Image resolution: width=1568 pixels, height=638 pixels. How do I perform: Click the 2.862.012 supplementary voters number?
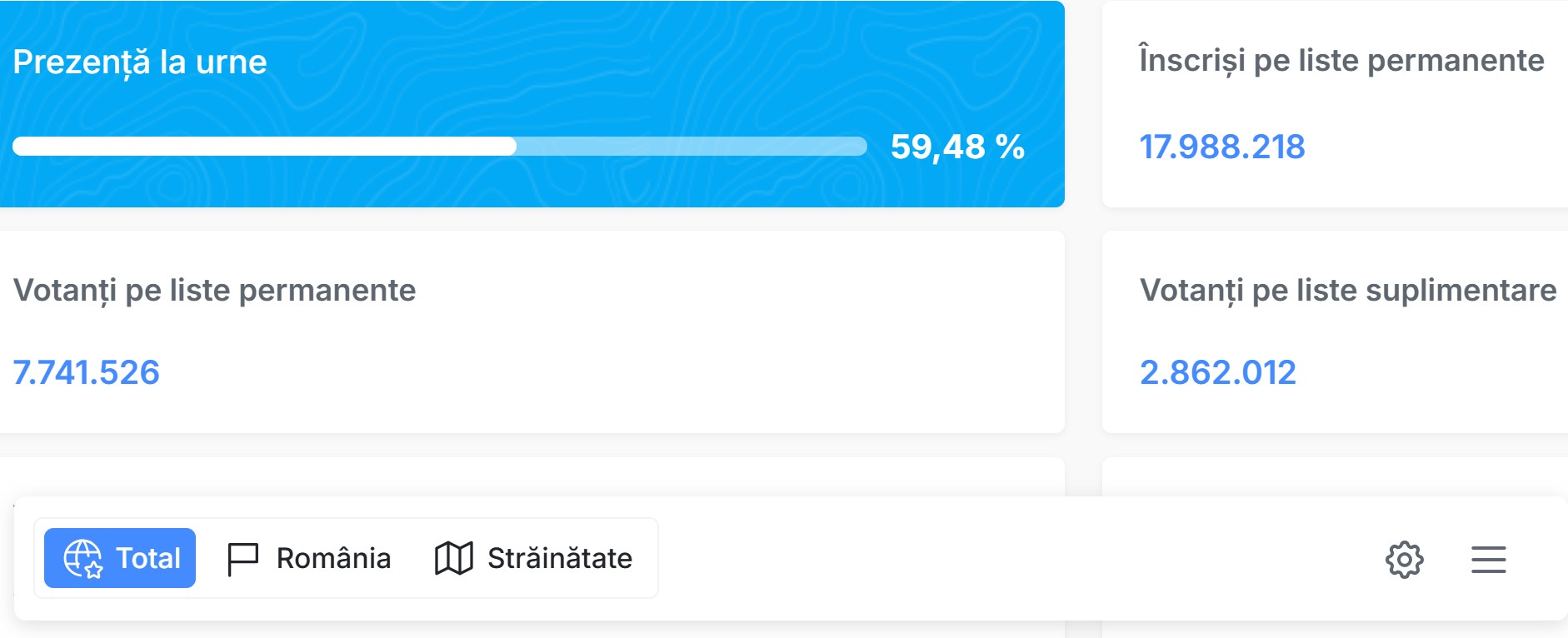point(1218,372)
